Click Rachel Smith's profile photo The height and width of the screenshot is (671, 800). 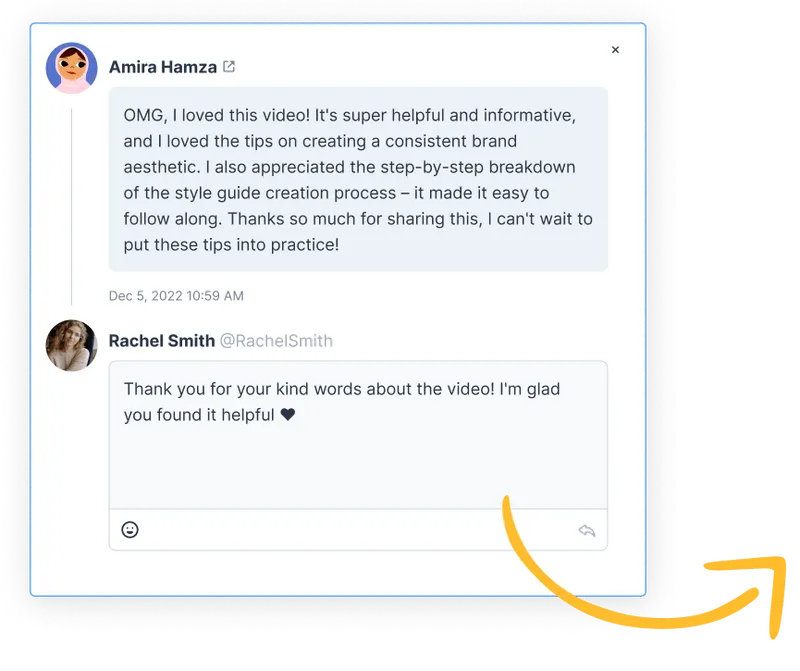(71, 345)
